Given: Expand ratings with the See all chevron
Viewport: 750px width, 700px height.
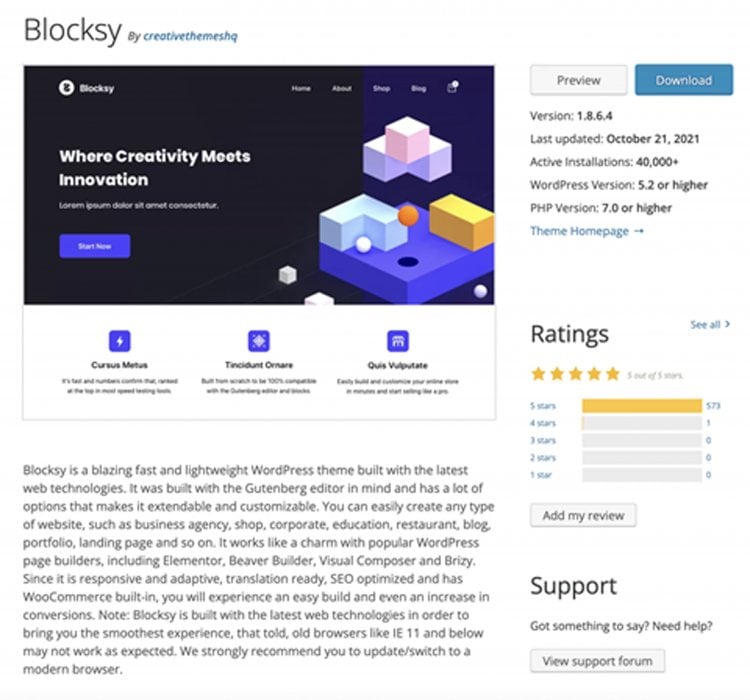Looking at the screenshot, I should pos(728,324).
